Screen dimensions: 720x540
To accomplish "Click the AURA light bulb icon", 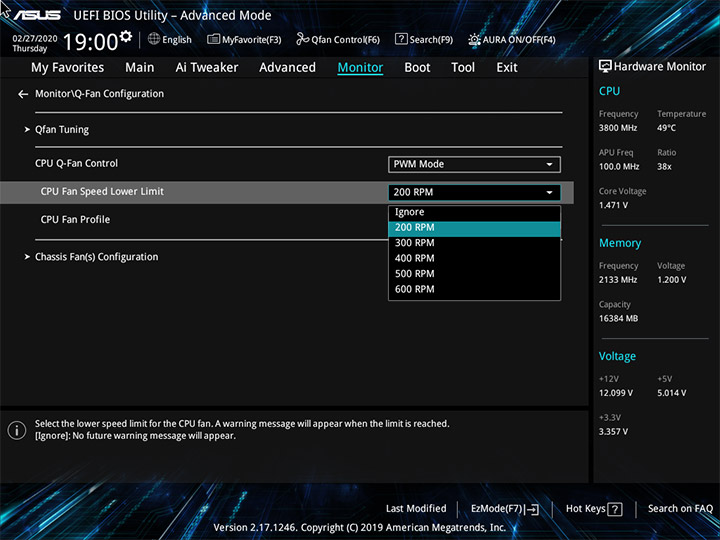I will pos(474,39).
